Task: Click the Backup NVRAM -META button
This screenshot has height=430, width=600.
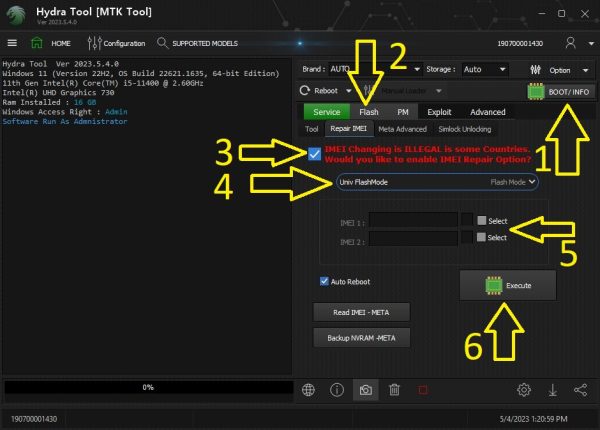Action: [x=361, y=338]
